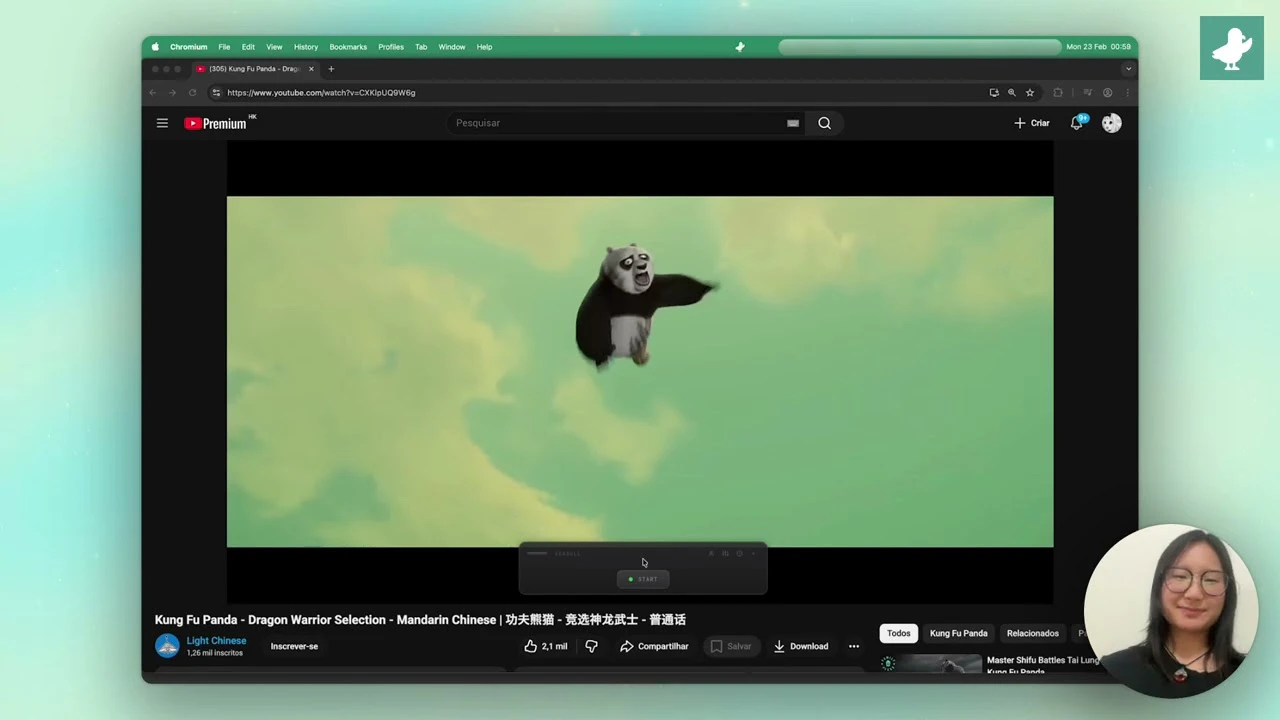Open the History menu
This screenshot has width=1280, height=720.
tap(306, 47)
